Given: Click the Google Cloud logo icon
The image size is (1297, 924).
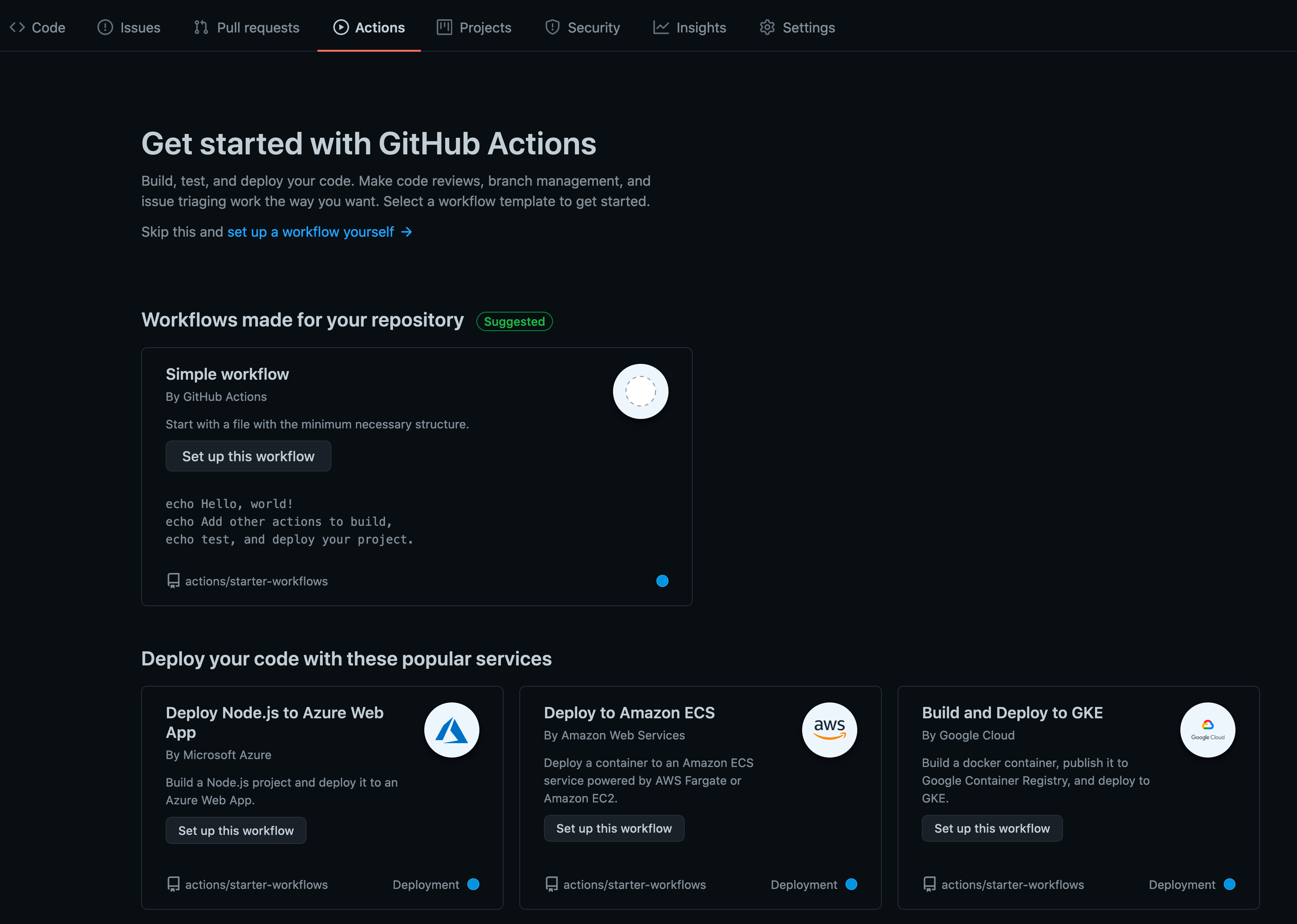Looking at the screenshot, I should pos(1208,729).
